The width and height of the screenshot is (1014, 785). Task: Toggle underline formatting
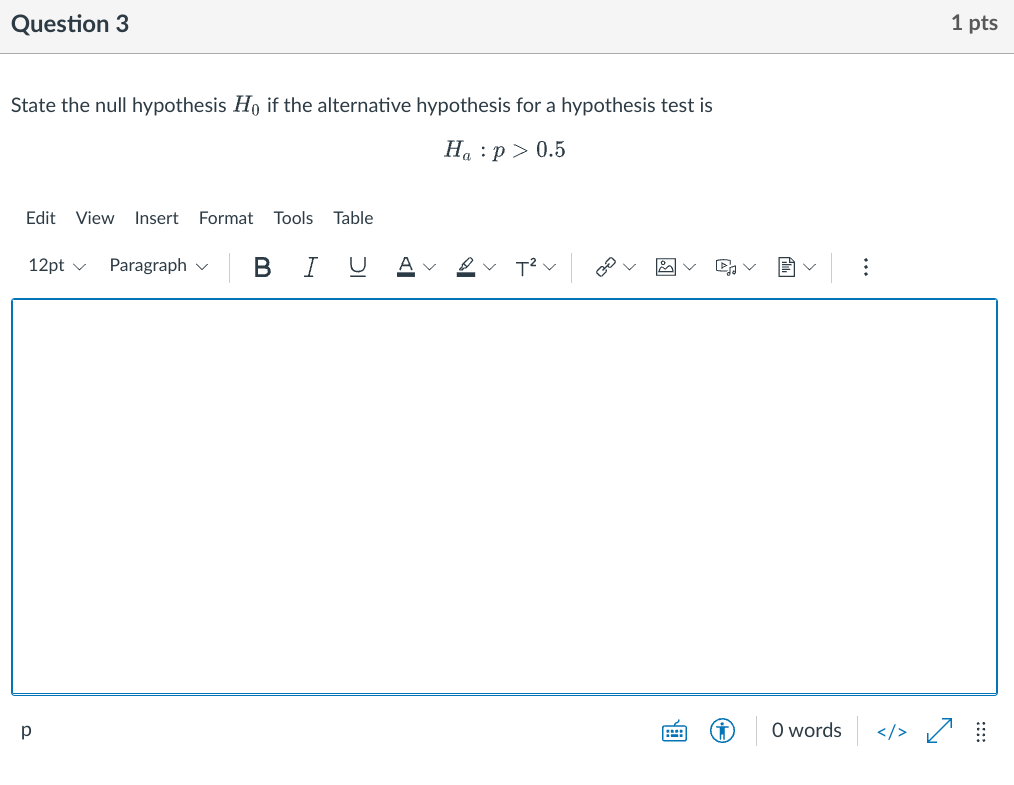(357, 267)
